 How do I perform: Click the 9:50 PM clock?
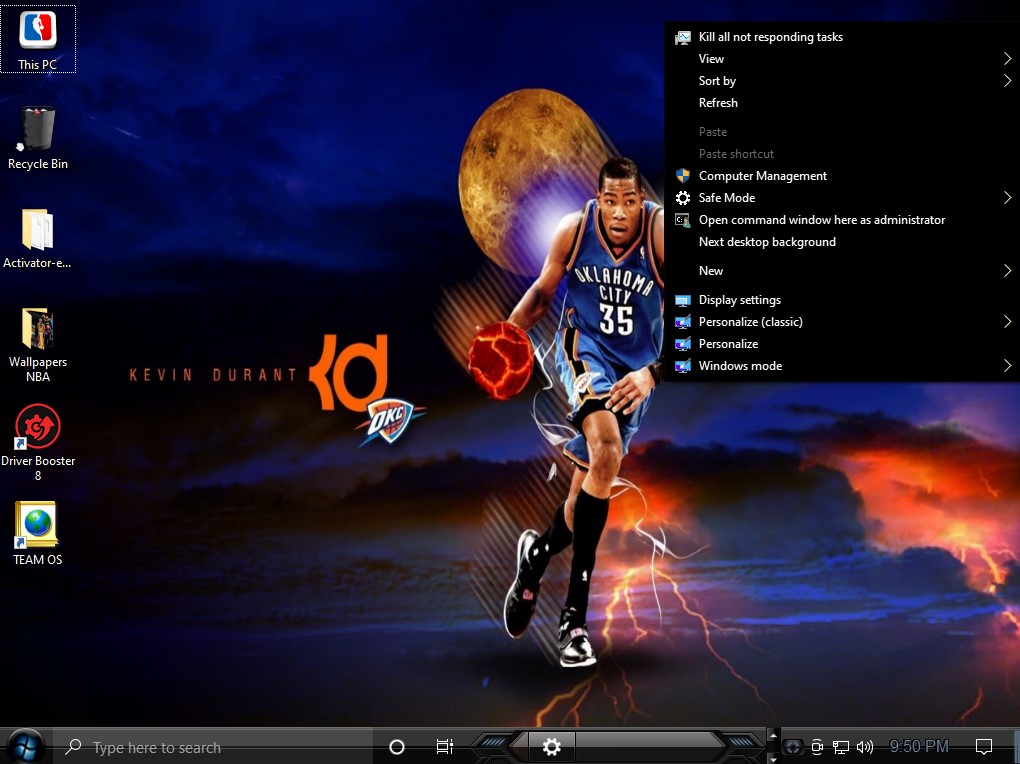[919, 746]
